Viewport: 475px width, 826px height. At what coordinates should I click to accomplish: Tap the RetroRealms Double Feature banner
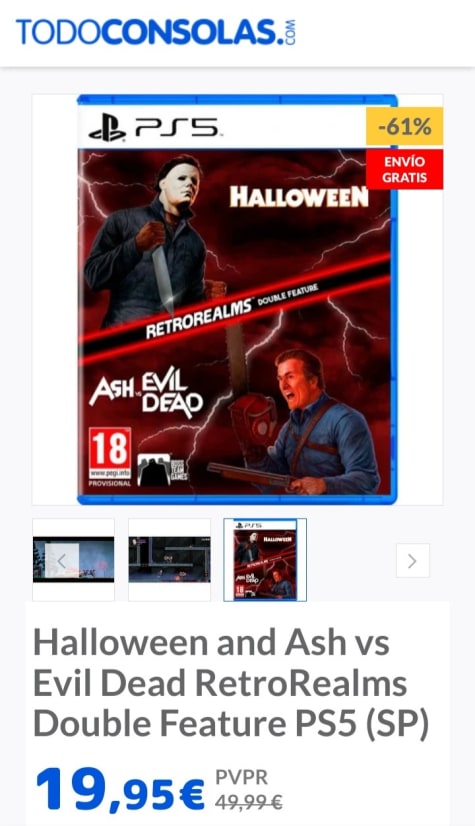(x=232, y=310)
